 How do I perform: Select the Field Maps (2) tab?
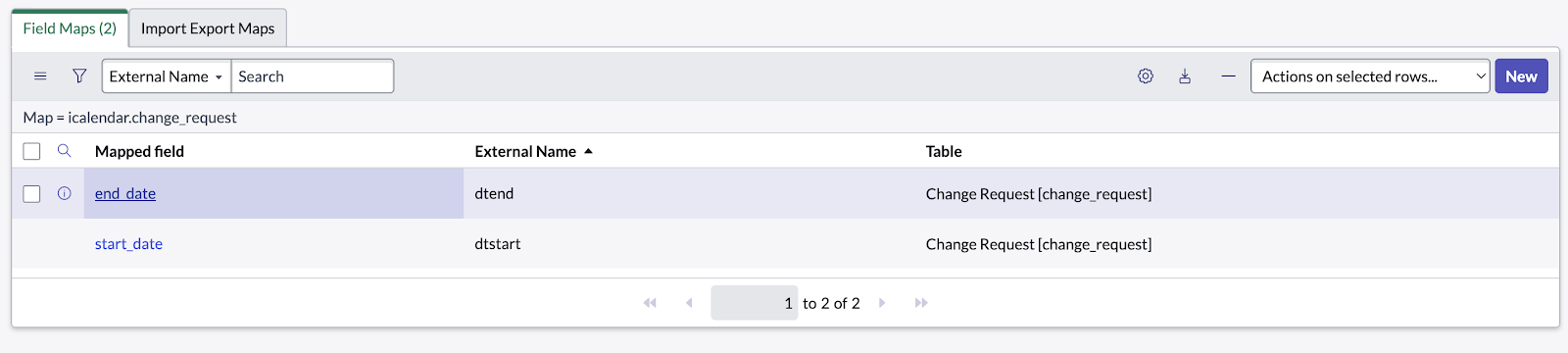click(x=70, y=28)
